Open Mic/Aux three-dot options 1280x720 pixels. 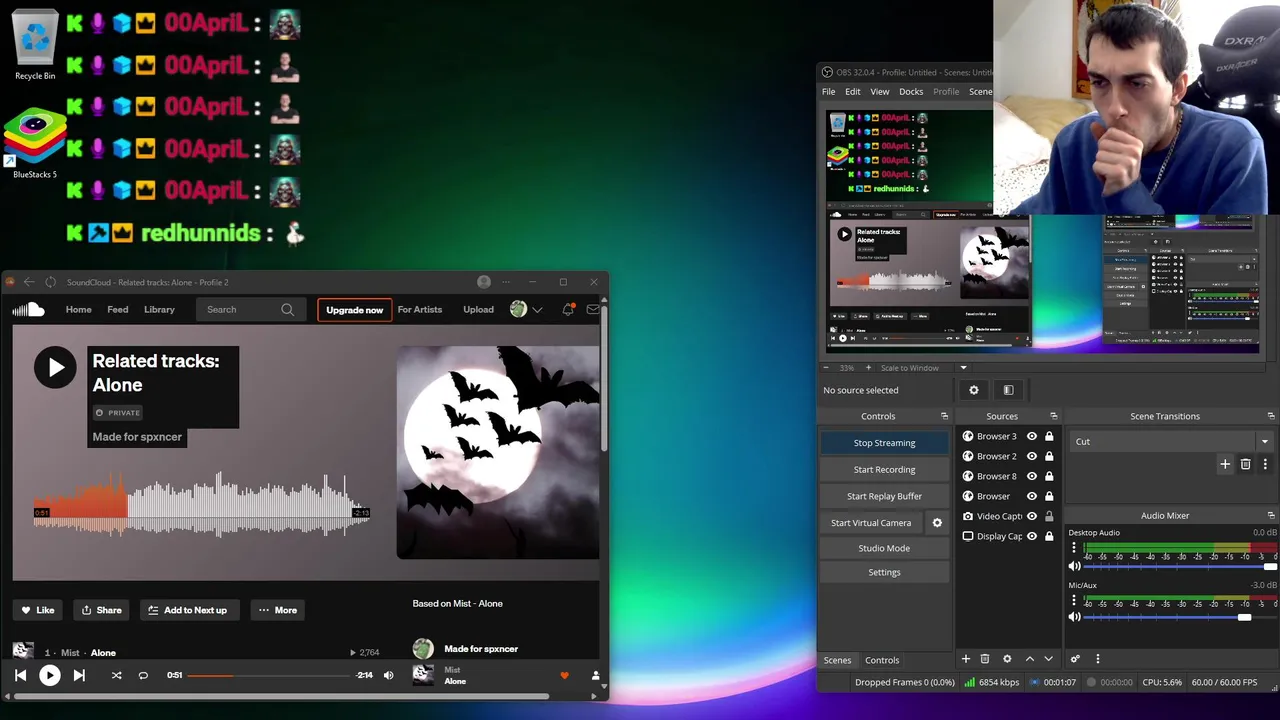click(x=1074, y=600)
